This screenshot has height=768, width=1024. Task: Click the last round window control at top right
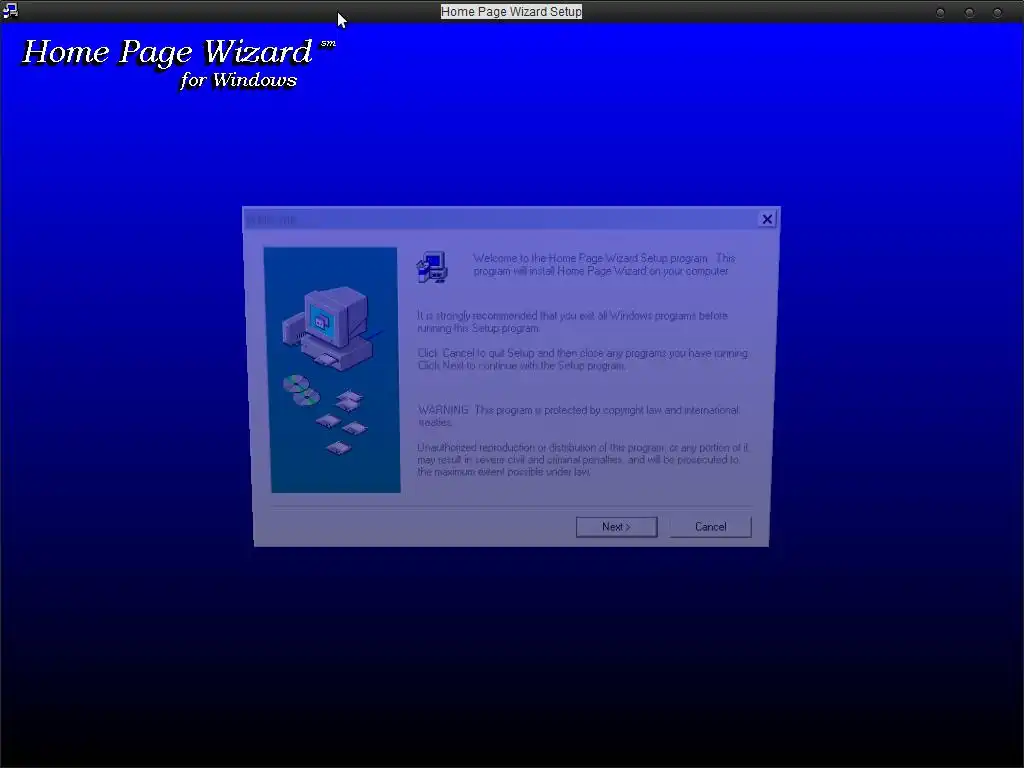coord(997,12)
